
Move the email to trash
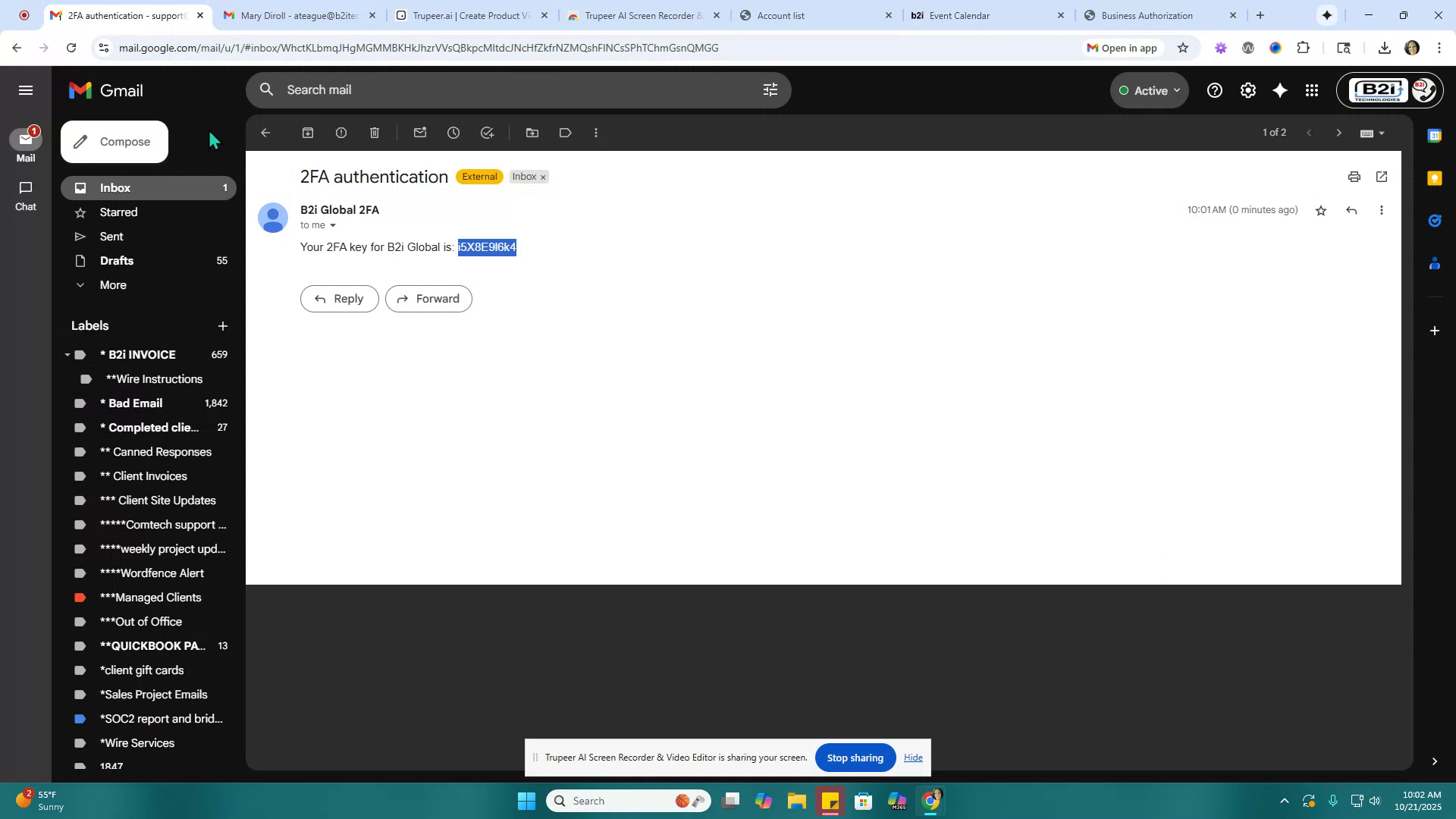[x=373, y=132]
